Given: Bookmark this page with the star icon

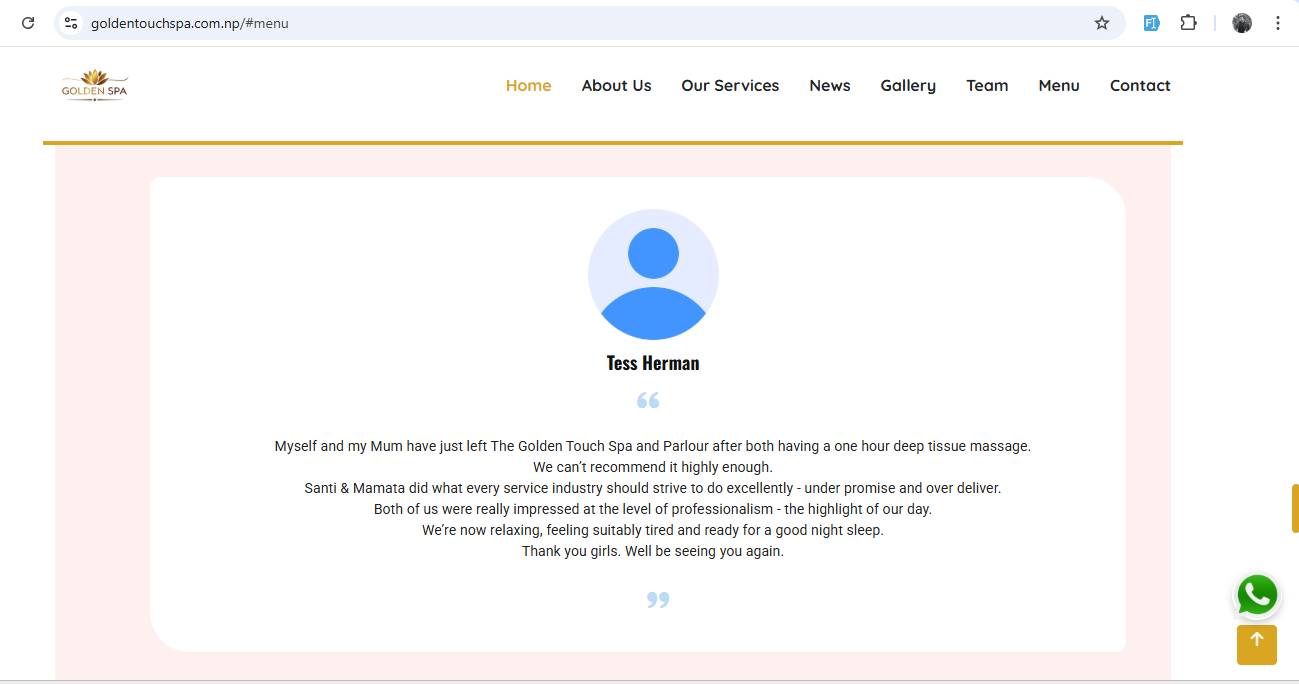Looking at the screenshot, I should pyautogui.click(x=1101, y=23).
